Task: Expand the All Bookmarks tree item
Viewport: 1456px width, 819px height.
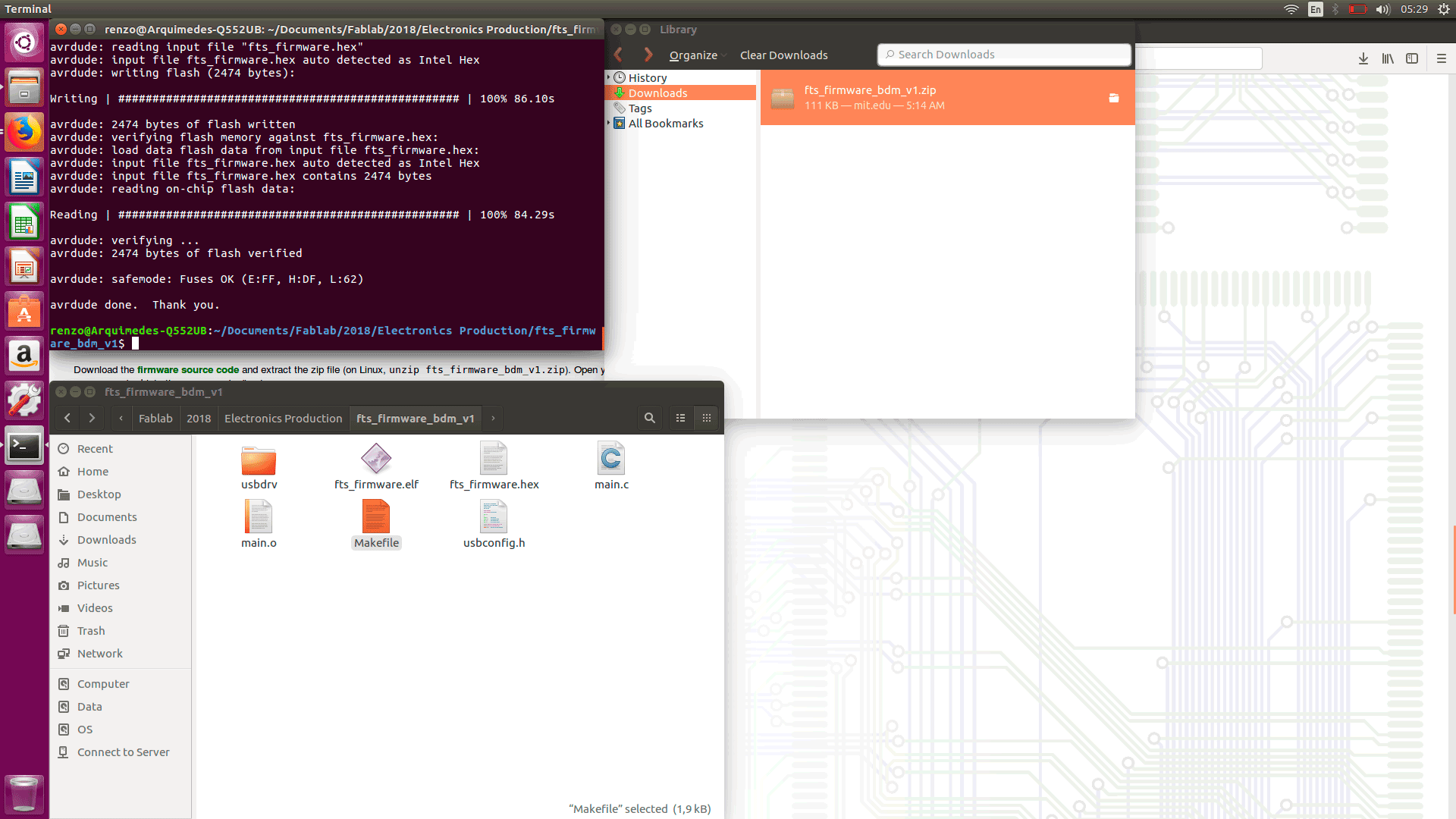Action: [x=608, y=123]
